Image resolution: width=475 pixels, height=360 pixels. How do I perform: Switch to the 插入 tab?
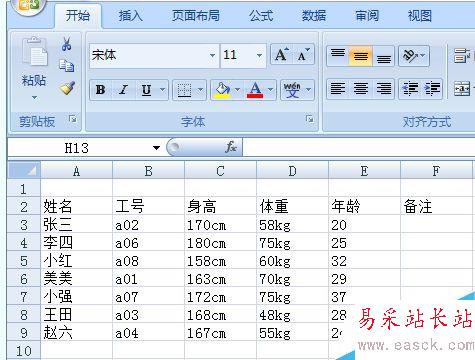(x=131, y=16)
